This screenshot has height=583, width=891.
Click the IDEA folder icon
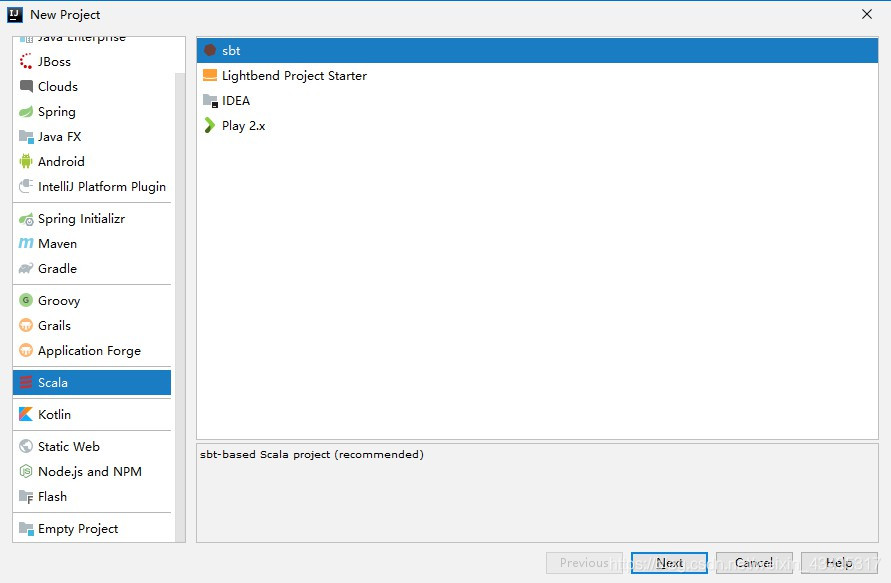coord(210,101)
